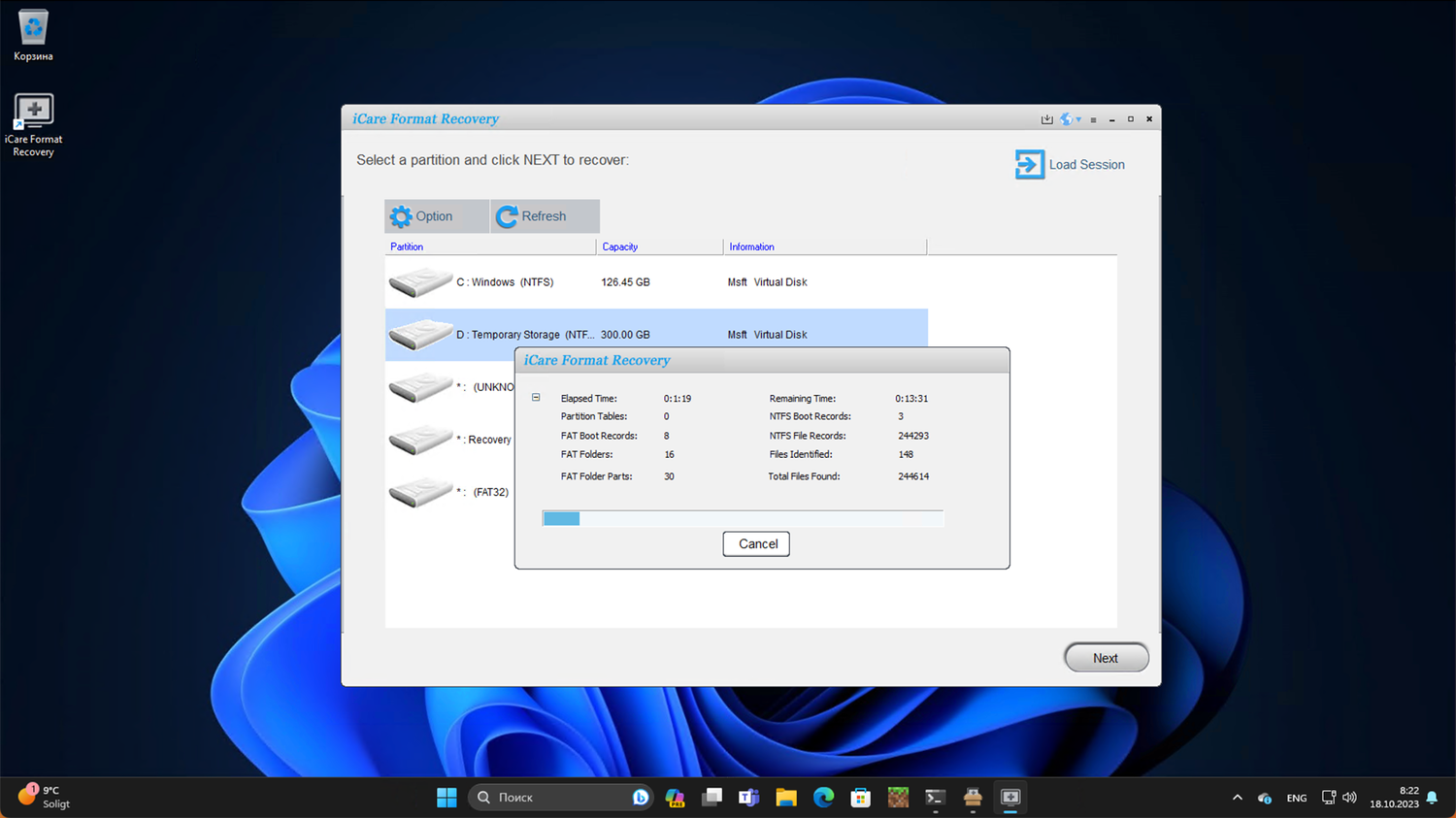Click the drive icon for the FAT32 partition

(x=420, y=492)
